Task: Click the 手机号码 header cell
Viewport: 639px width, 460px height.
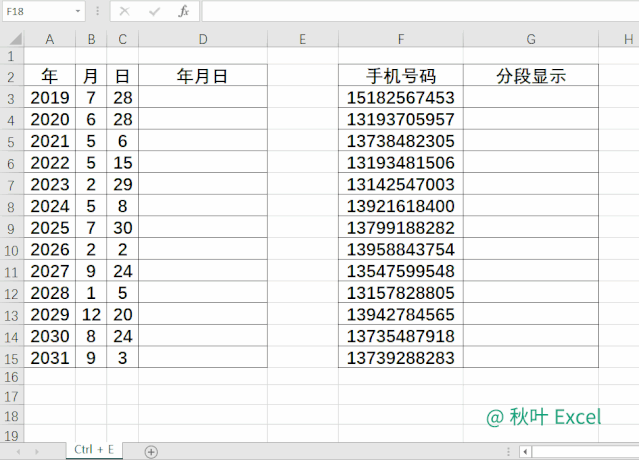Action: coord(401,76)
